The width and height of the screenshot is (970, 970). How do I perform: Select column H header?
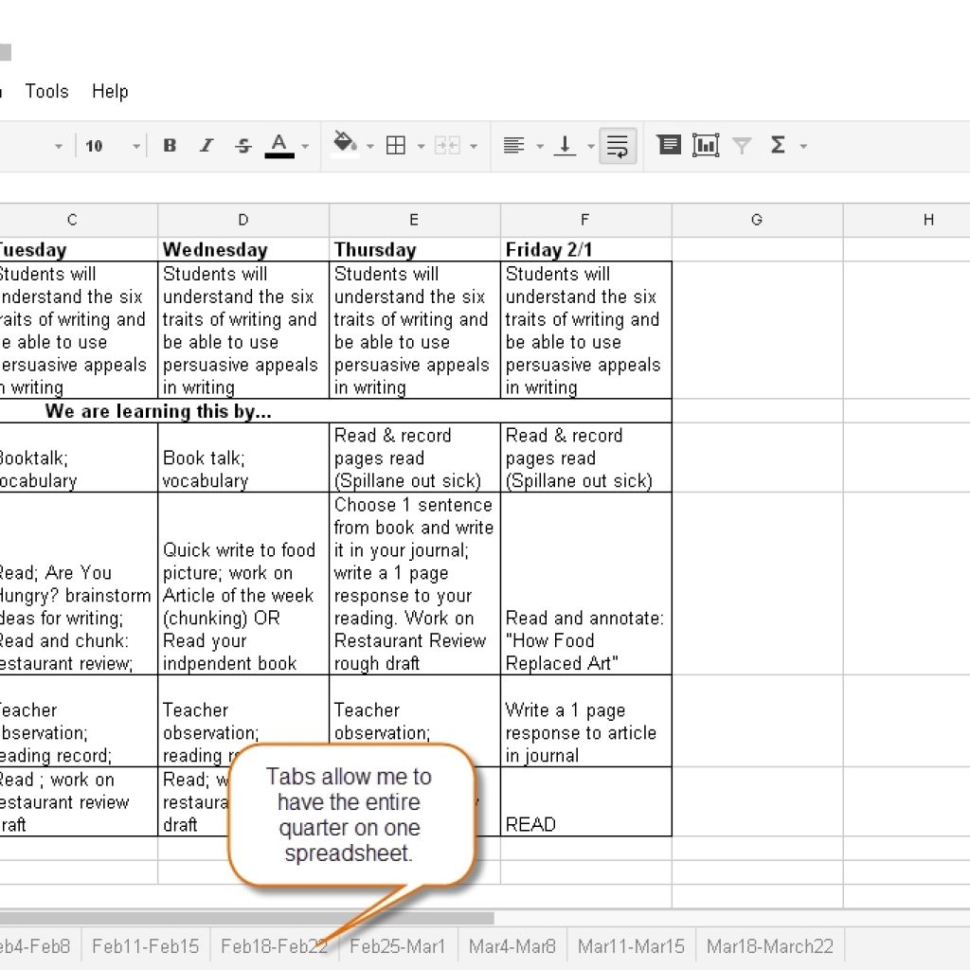coord(907,220)
